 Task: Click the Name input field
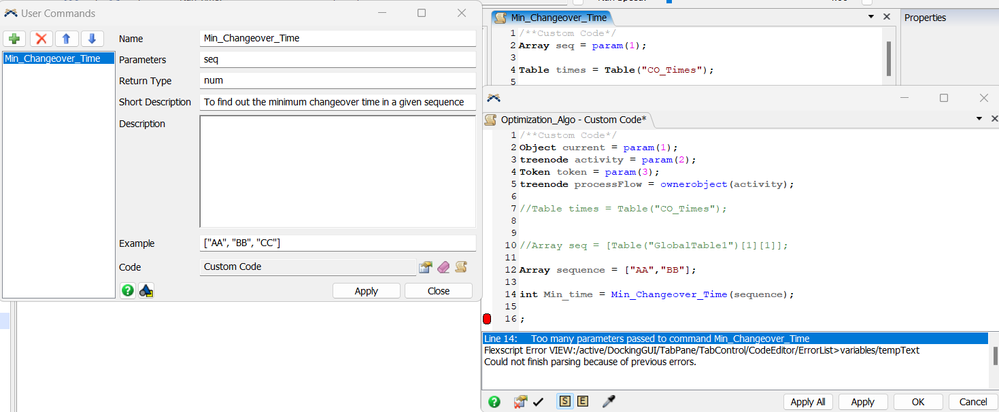[338, 38]
